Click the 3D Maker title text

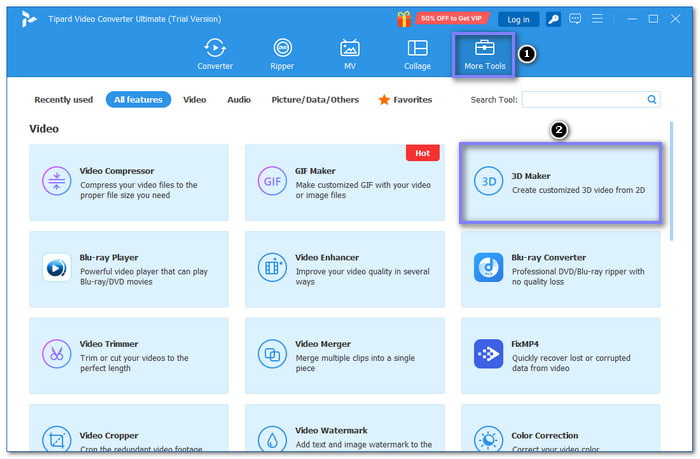pyautogui.click(x=531, y=176)
